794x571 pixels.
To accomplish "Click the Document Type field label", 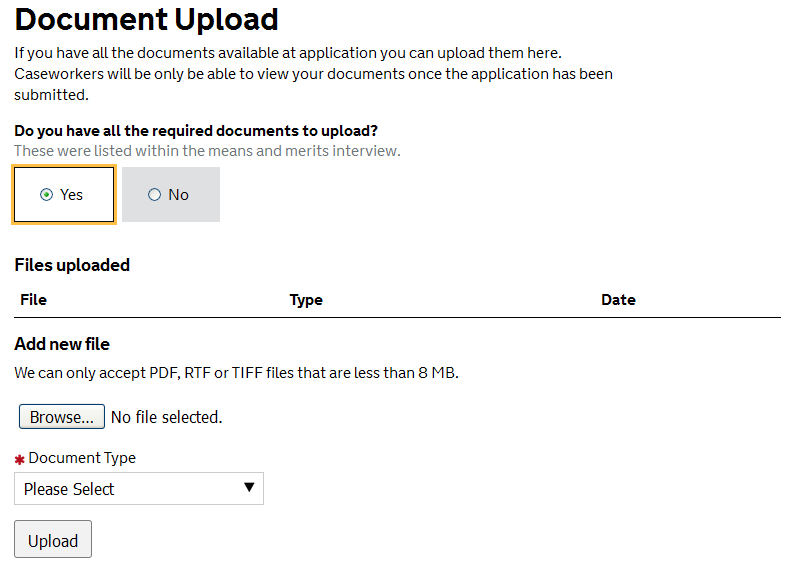I will 82,458.
